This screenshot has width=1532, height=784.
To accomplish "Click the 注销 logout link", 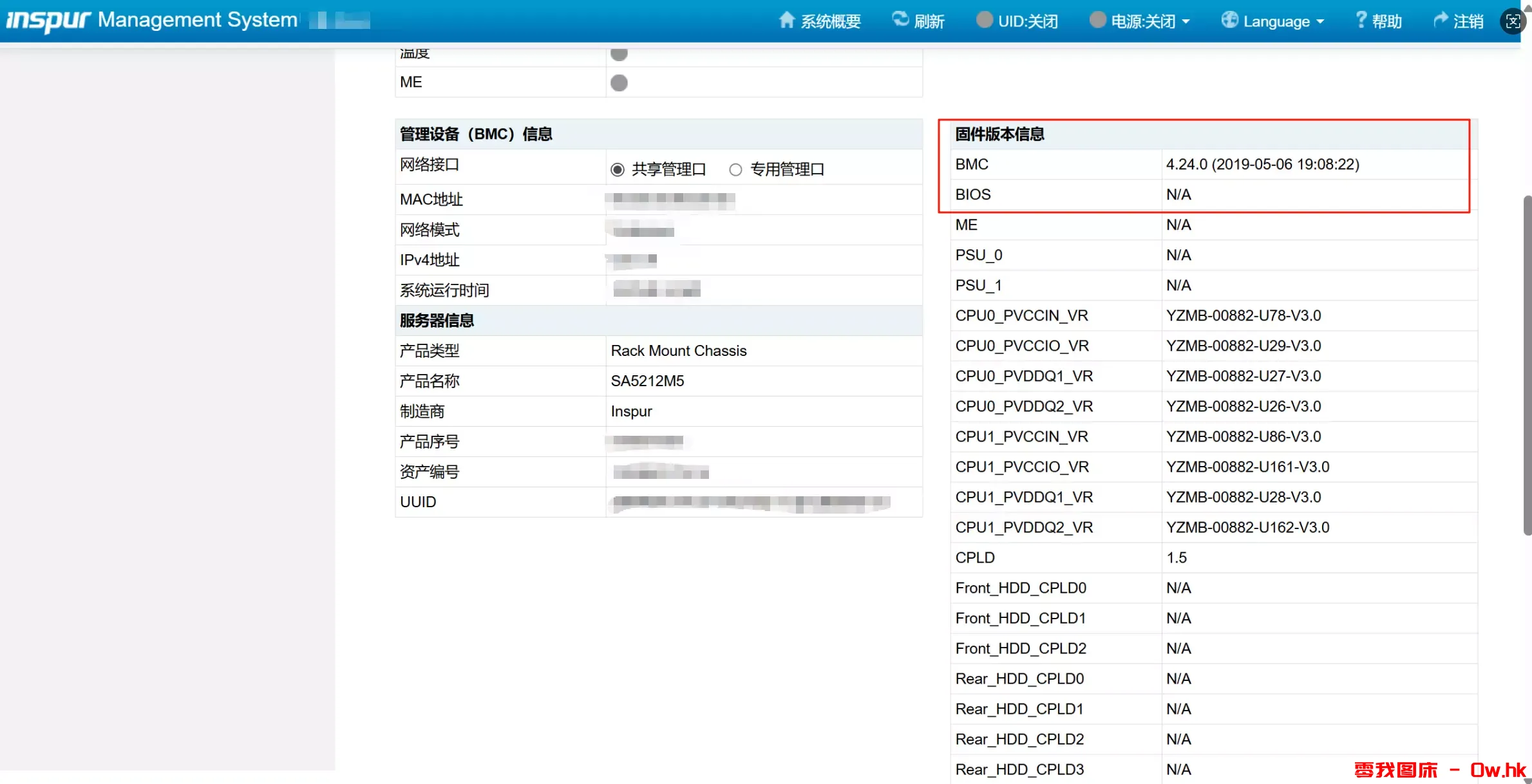I will [x=1468, y=21].
